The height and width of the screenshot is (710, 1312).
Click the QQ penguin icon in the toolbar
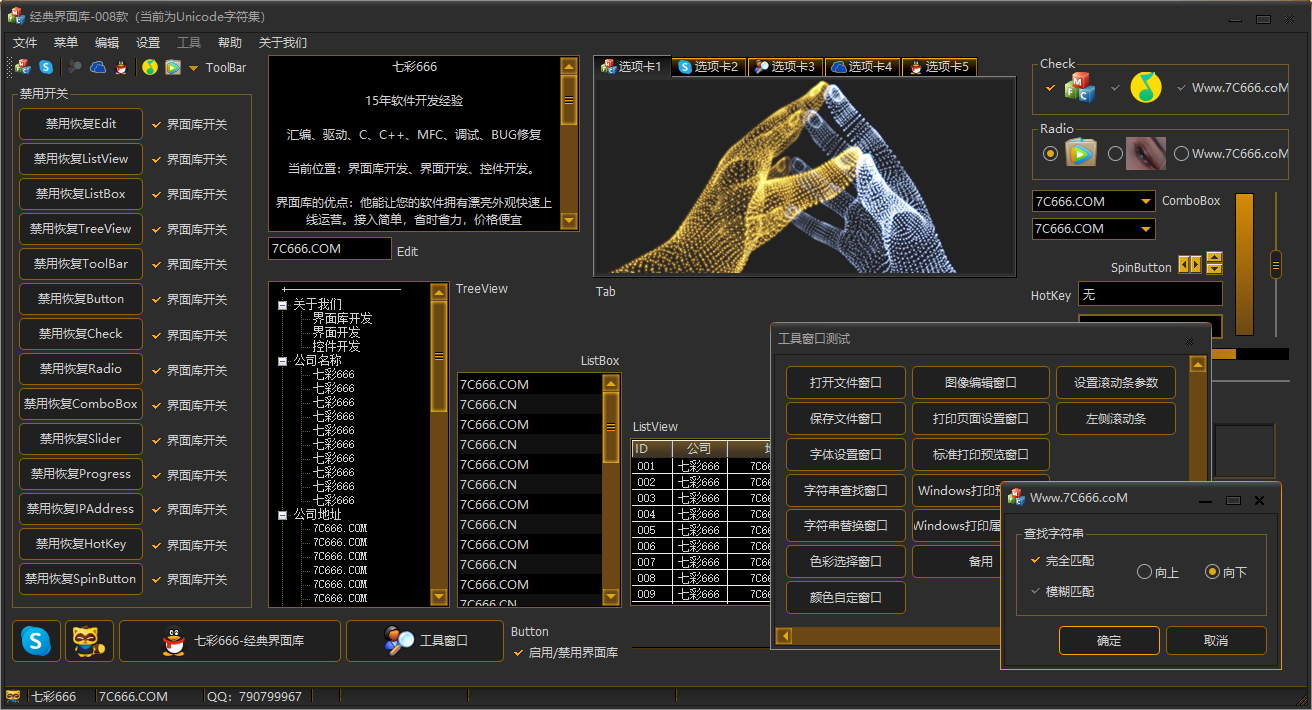(x=121, y=68)
